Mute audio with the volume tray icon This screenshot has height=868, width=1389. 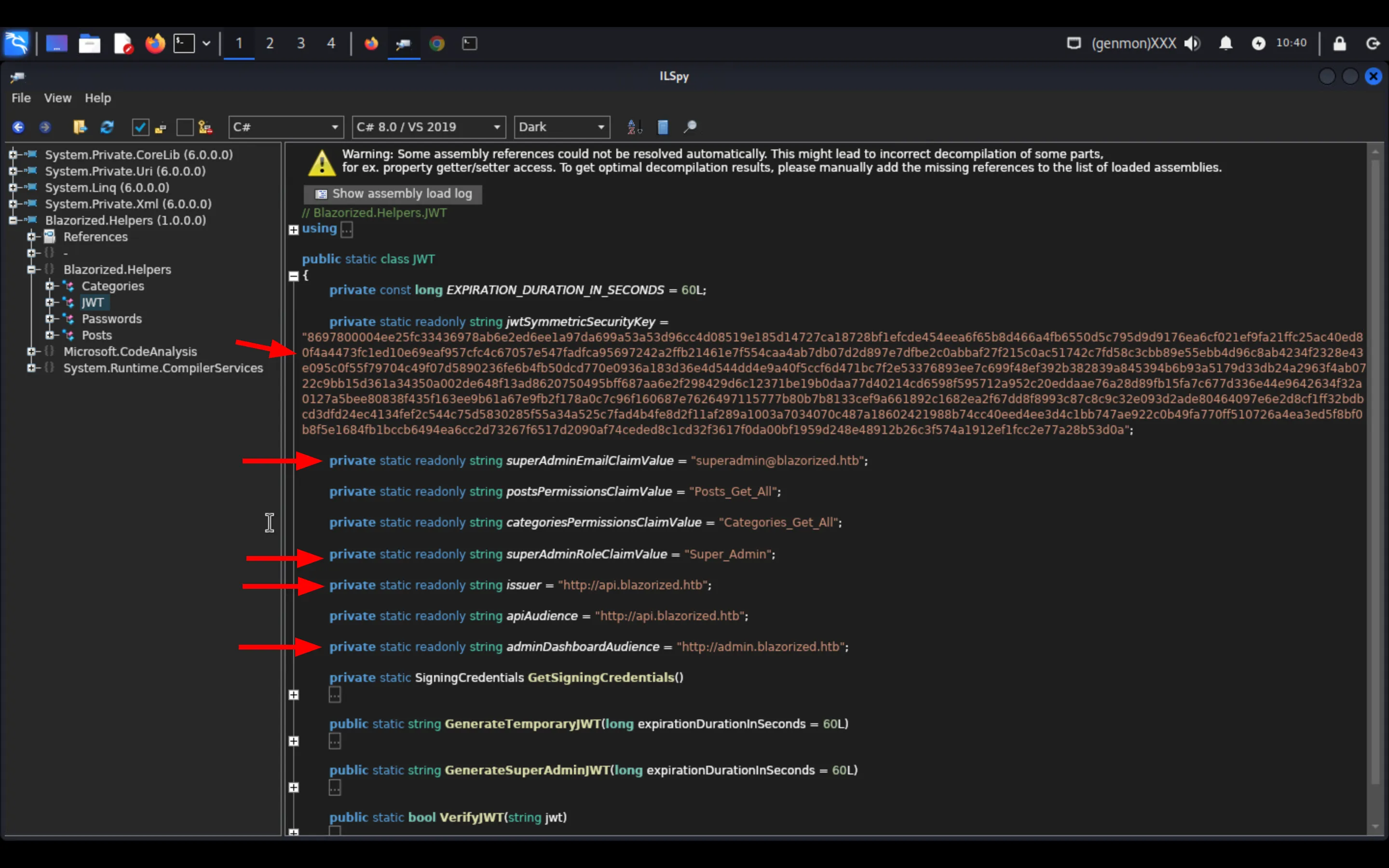[1192, 43]
